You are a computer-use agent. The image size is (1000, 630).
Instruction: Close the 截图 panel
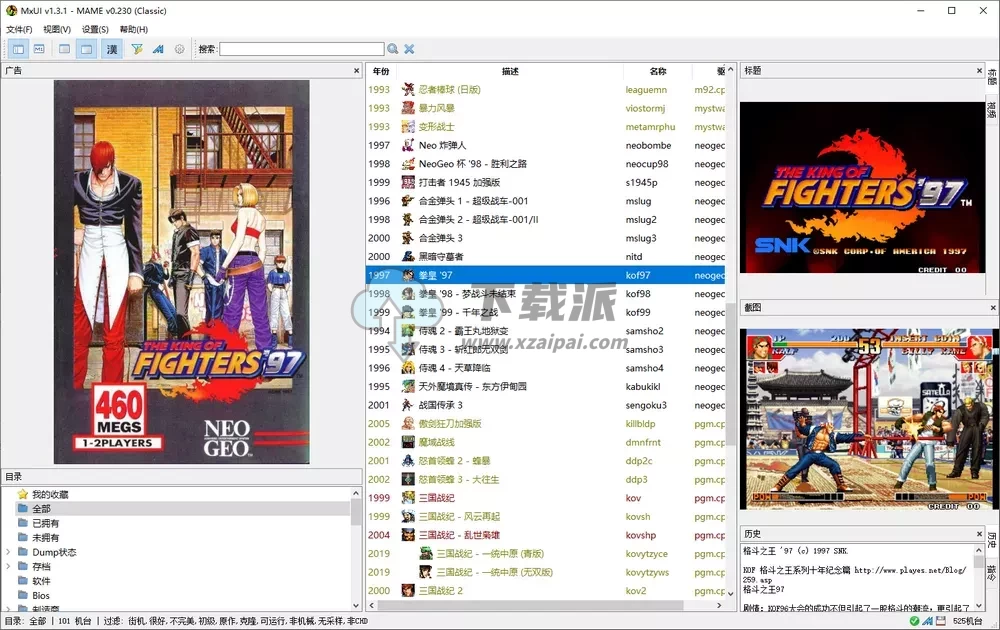[x=992, y=307]
